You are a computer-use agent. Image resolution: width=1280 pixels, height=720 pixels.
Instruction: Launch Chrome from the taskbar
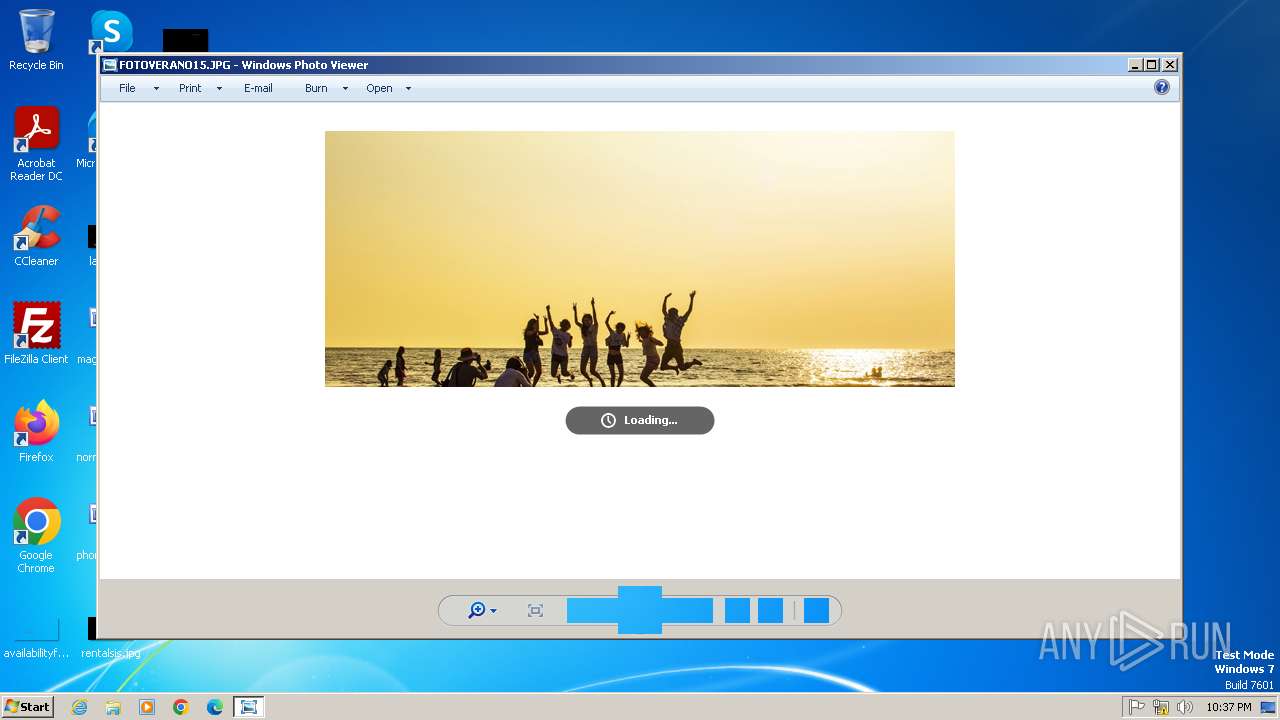pyautogui.click(x=181, y=707)
